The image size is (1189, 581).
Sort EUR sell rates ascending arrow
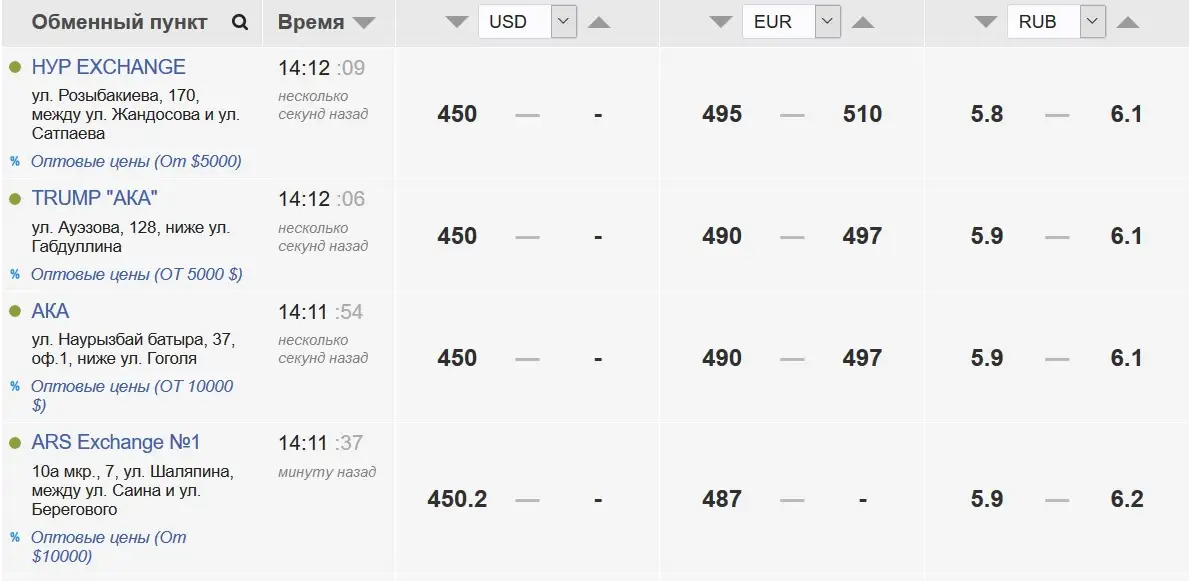pos(863,23)
